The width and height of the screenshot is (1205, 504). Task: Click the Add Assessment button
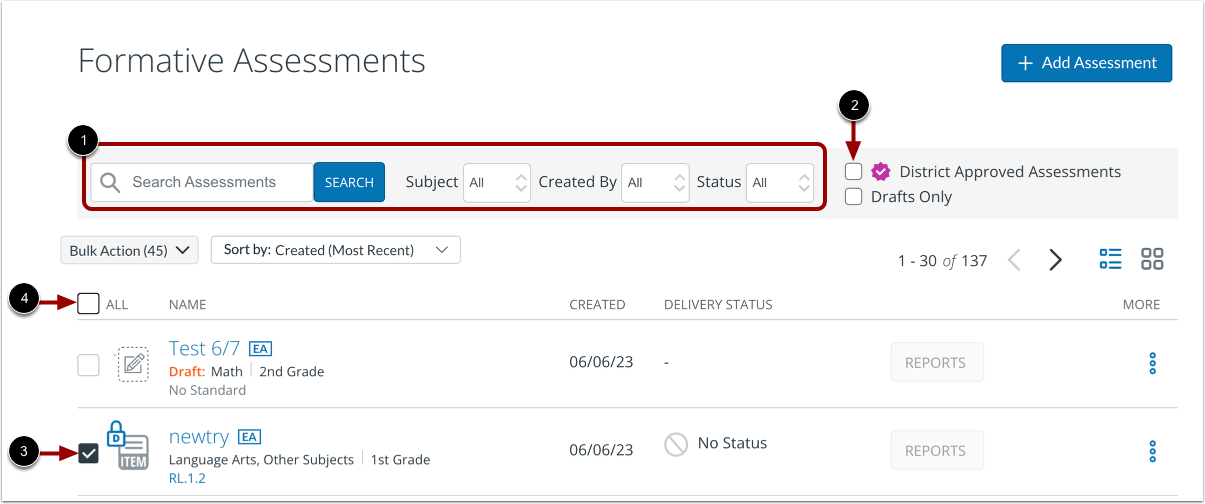(x=1086, y=63)
